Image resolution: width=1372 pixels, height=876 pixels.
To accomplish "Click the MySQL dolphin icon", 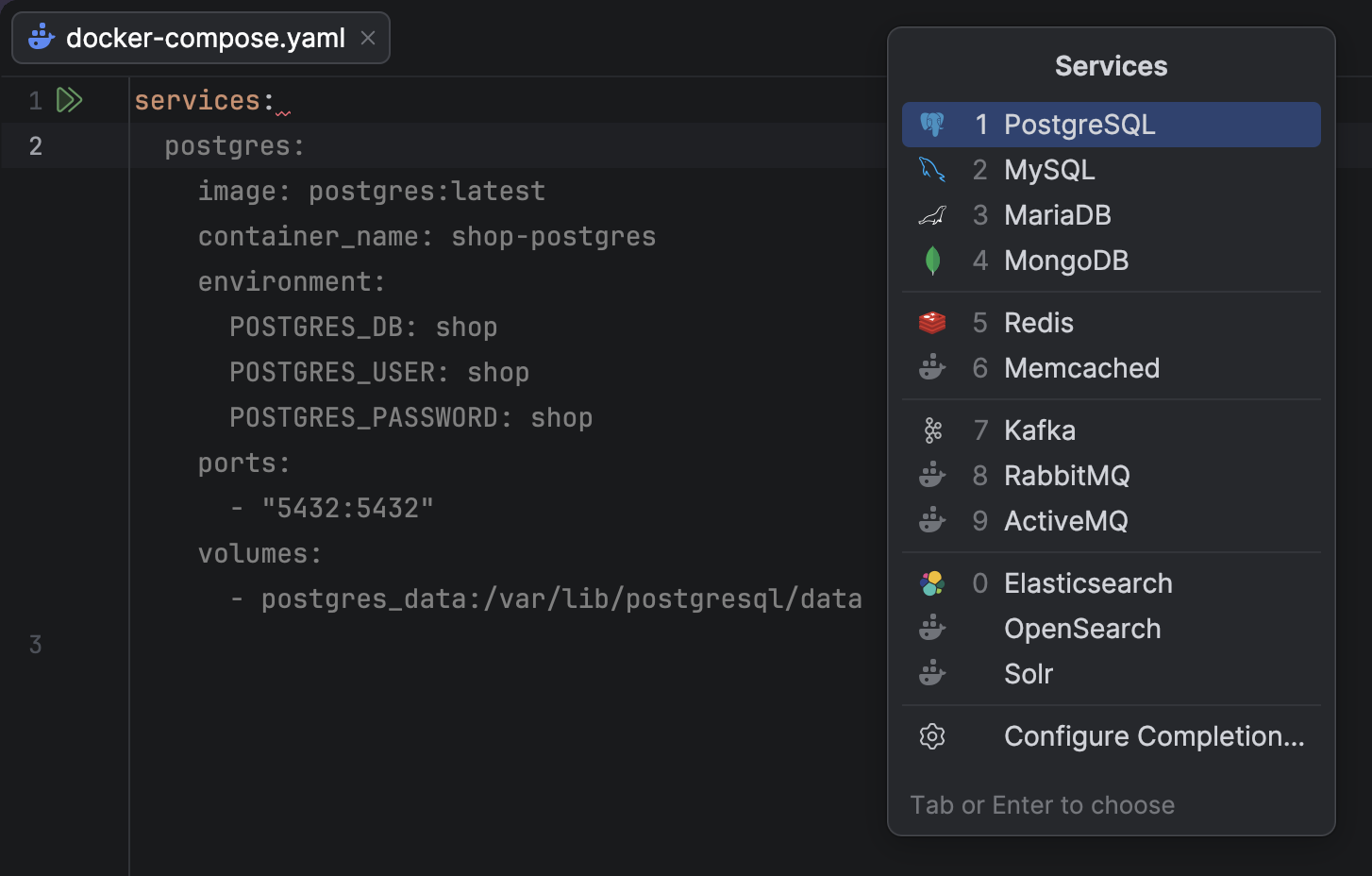I will pyautogui.click(x=932, y=170).
